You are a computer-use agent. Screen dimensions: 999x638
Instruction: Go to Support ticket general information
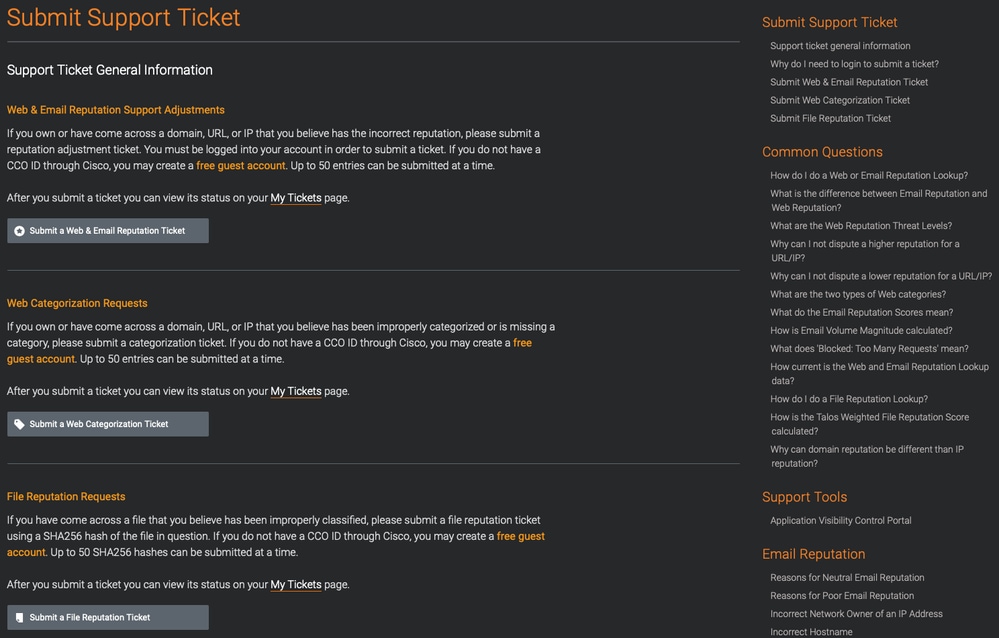click(x=840, y=46)
